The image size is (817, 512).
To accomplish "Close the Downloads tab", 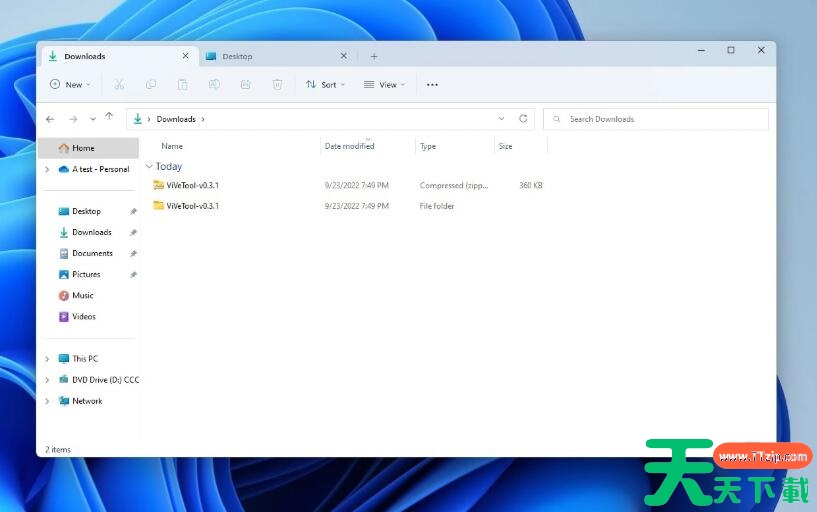I will point(185,56).
